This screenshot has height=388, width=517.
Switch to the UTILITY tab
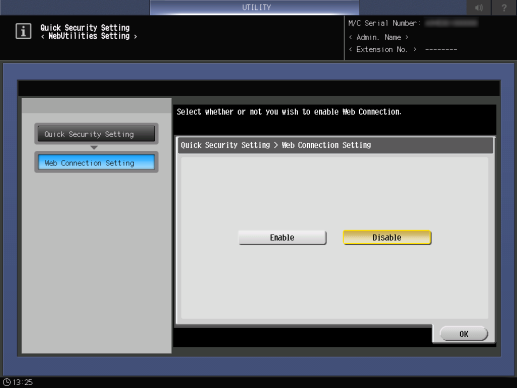tap(254, 7)
